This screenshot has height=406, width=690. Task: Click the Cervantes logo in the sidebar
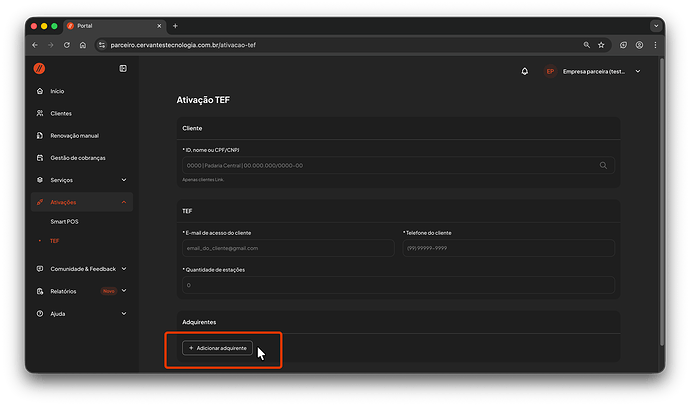point(40,68)
